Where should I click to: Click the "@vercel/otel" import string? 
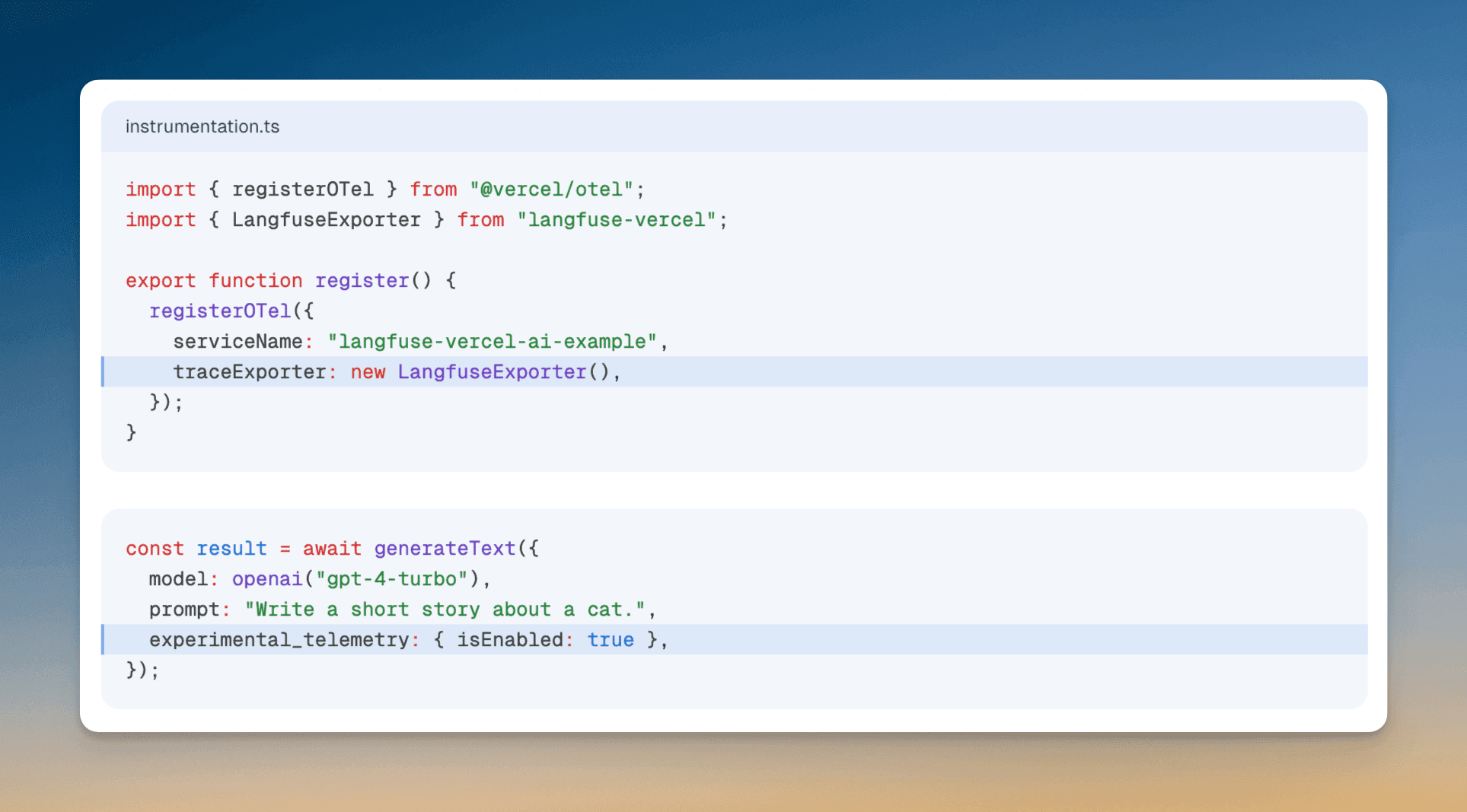pos(551,189)
